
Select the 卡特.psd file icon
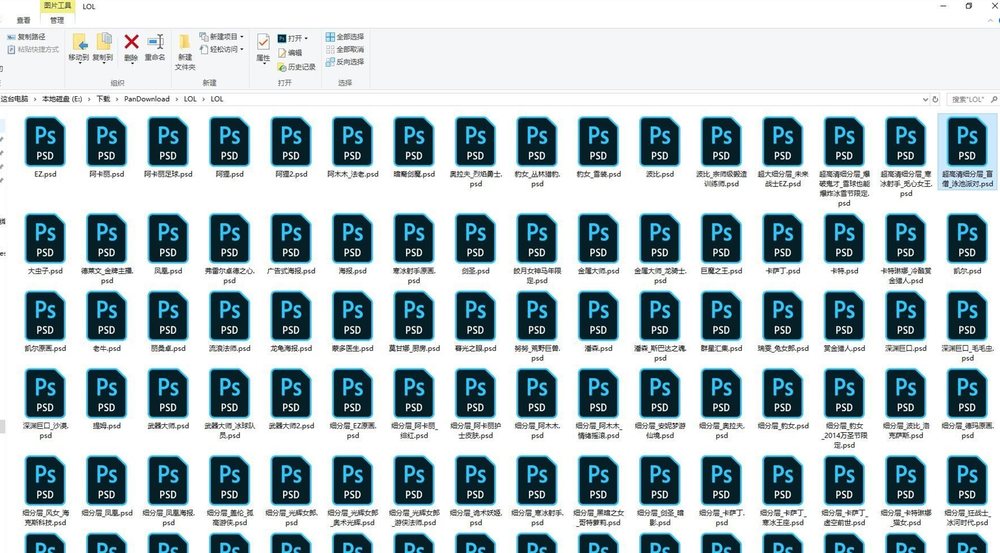(844, 239)
